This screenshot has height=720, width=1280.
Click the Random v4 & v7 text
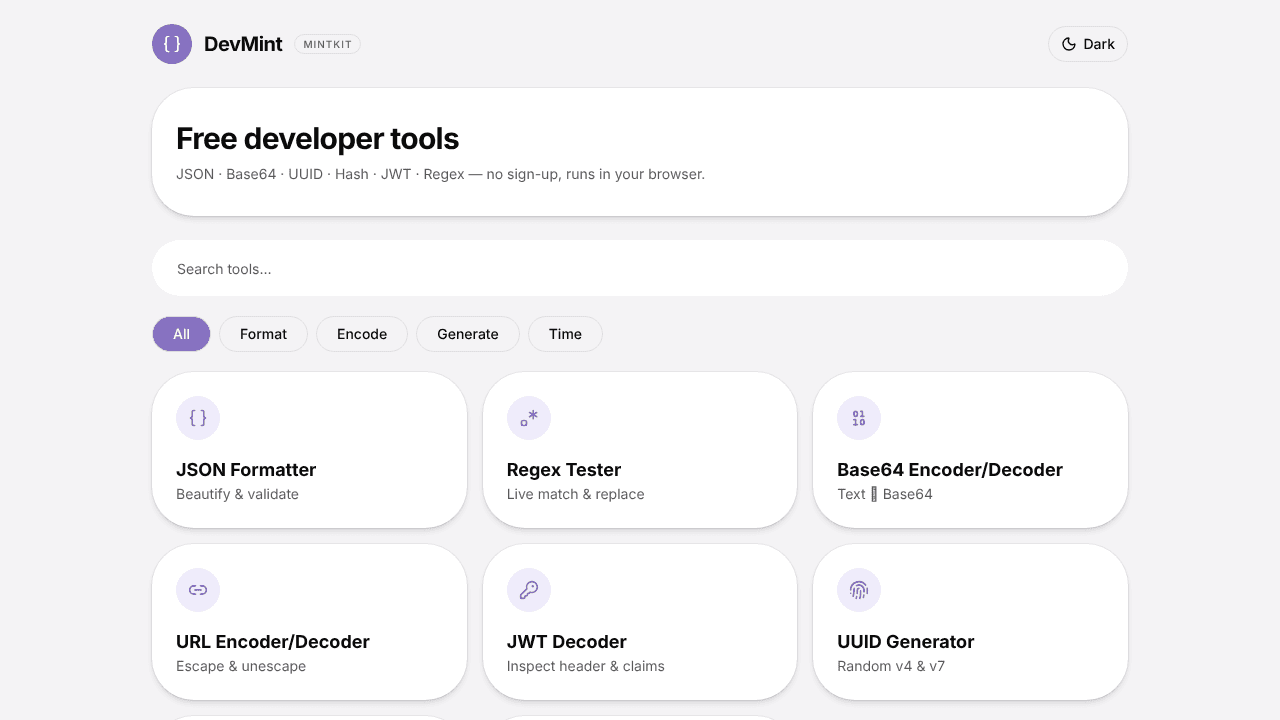tap(891, 666)
